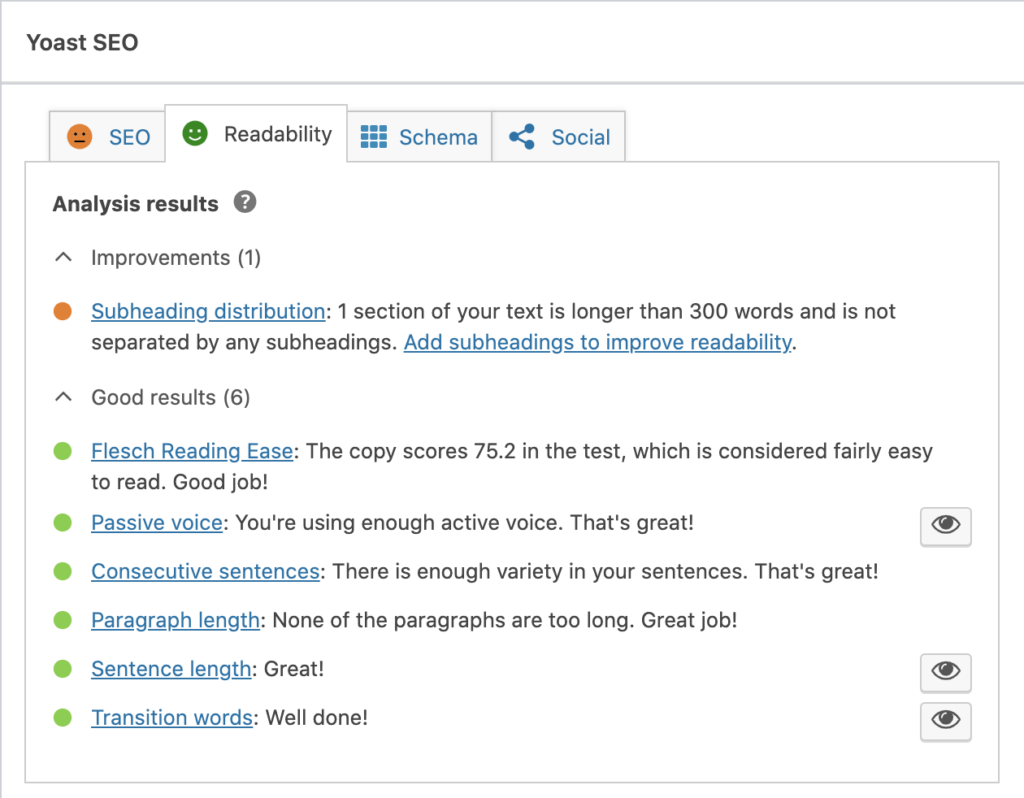Open the Subheading distribution link
The height and width of the screenshot is (798, 1024).
(x=207, y=312)
